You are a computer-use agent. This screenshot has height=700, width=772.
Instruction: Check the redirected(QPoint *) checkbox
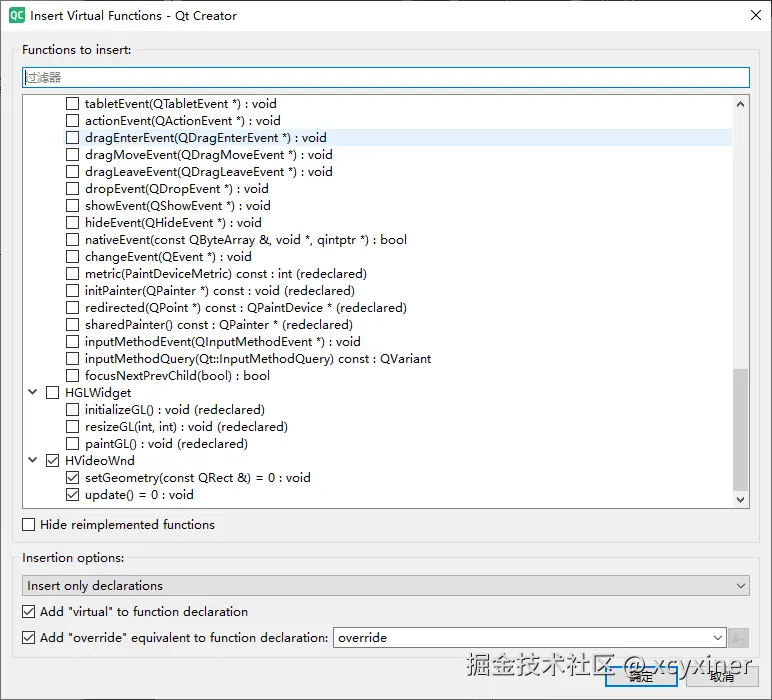72,308
